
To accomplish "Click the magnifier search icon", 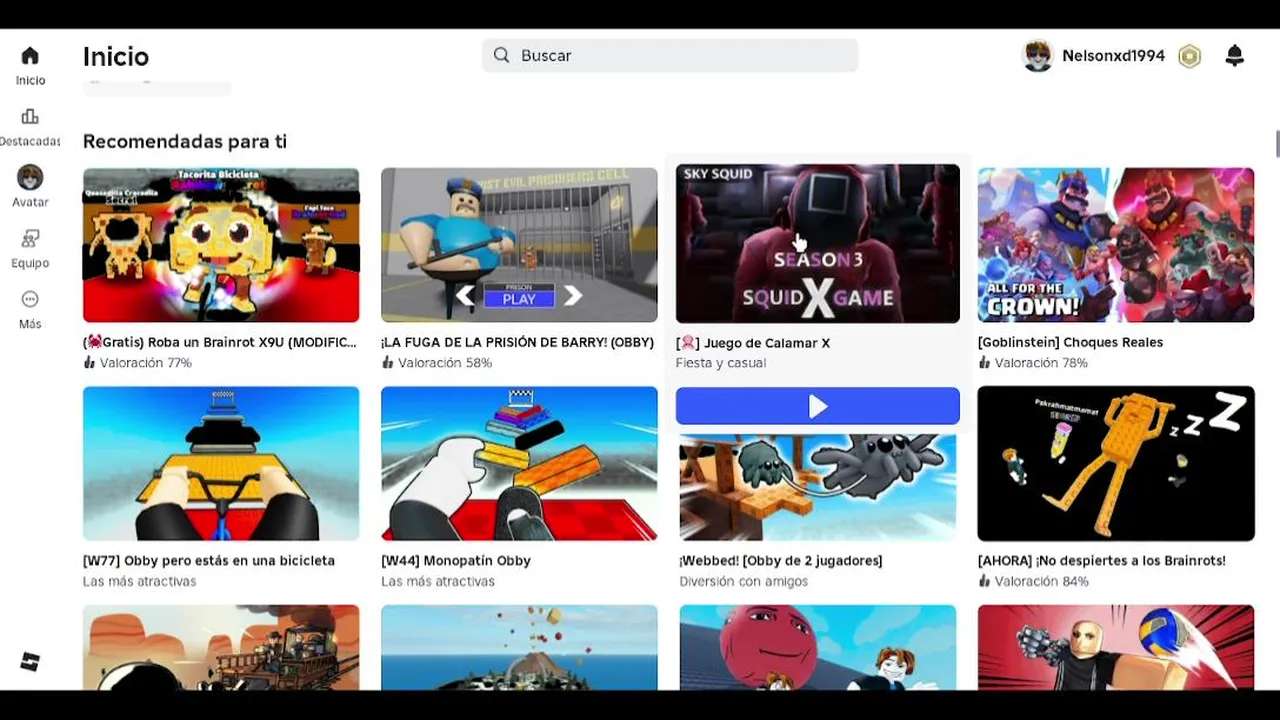I will (x=502, y=55).
